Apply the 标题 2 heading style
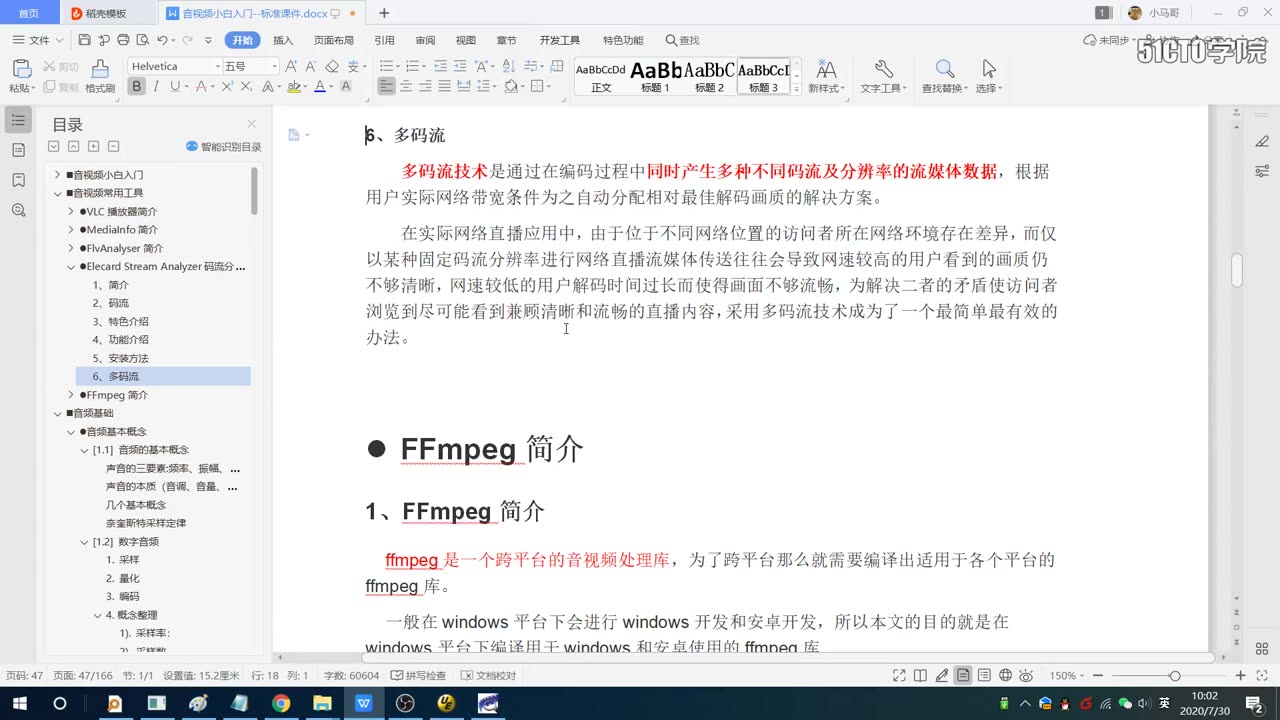Screen dimensions: 1280x720 (709, 77)
